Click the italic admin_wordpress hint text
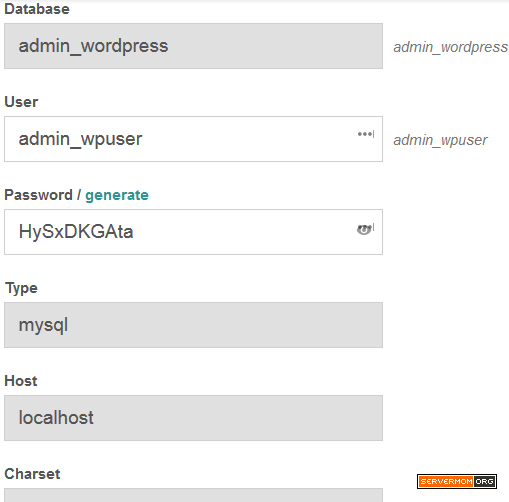Viewport: 509px width, 502px height. (x=450, y=47)
